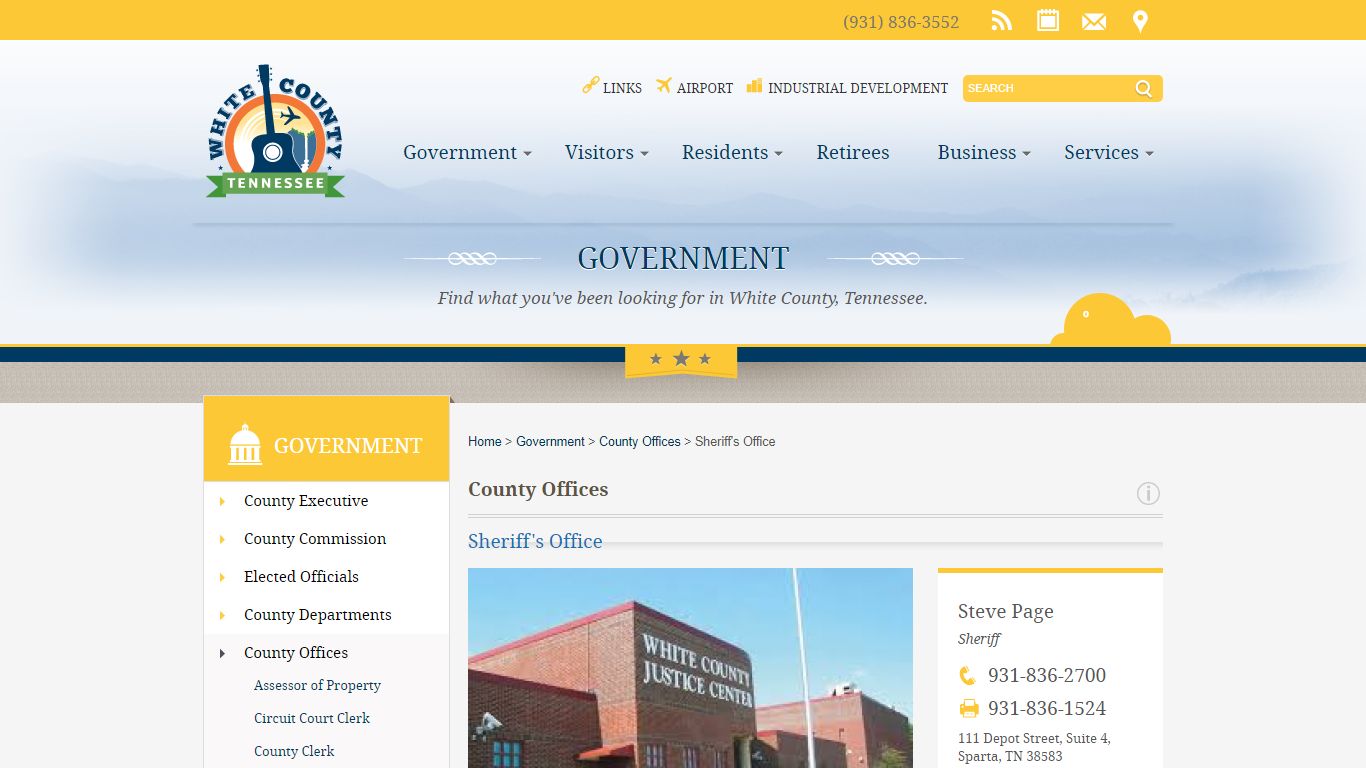Open the Visitors main menu
The height and width of the screenshot is (768, 1366).
point(599,152)
